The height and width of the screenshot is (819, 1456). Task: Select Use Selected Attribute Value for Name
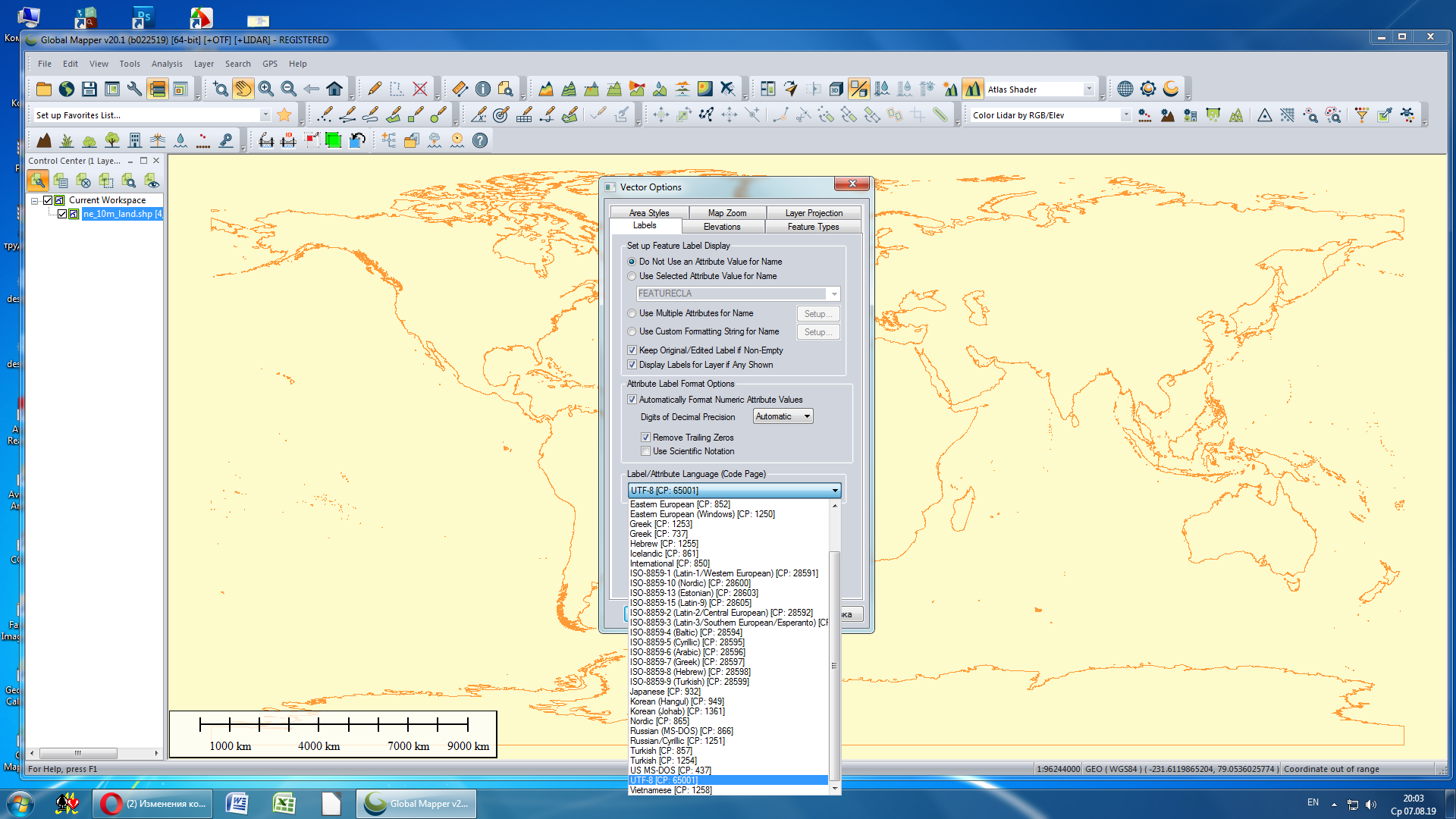[x=632, y=276]
